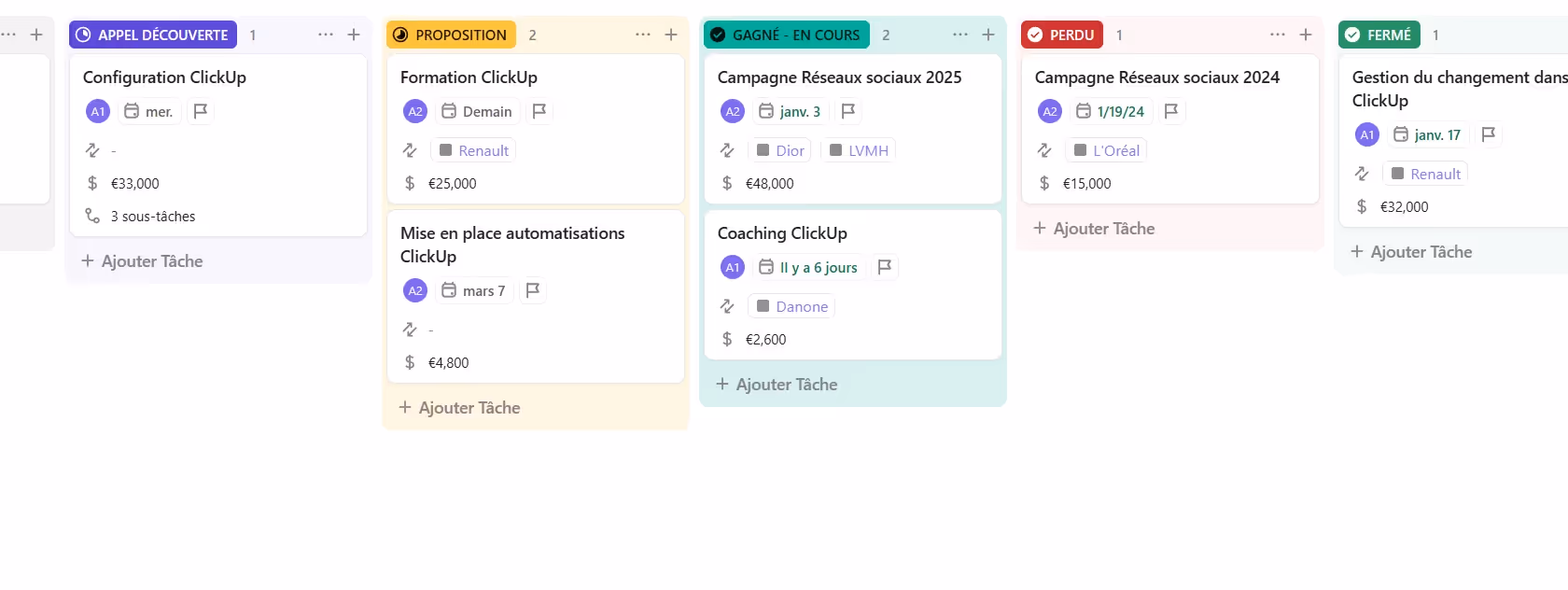Open the Campagne Réseaux sociaux 2024 card
The height and width of the screenshot is (590, 1568).
click(x=1157, y=77)
